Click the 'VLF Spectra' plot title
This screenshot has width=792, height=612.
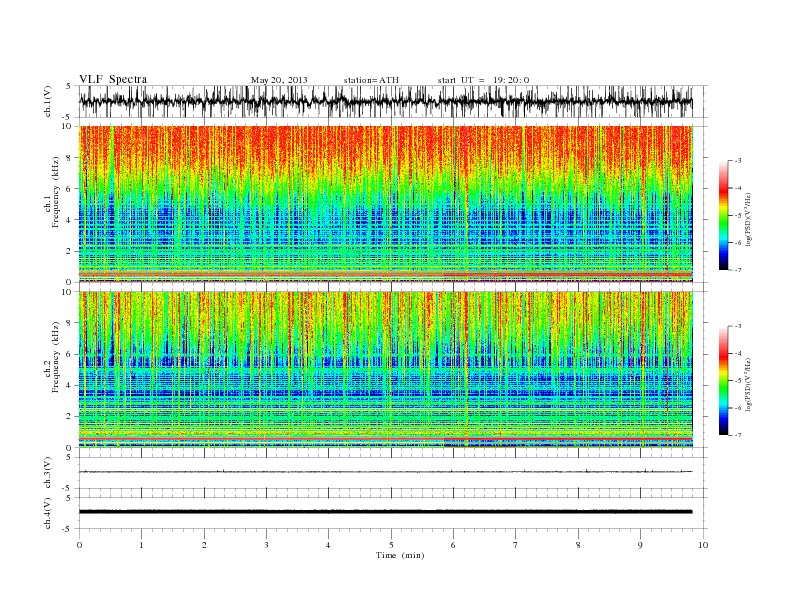coord(113,79)
